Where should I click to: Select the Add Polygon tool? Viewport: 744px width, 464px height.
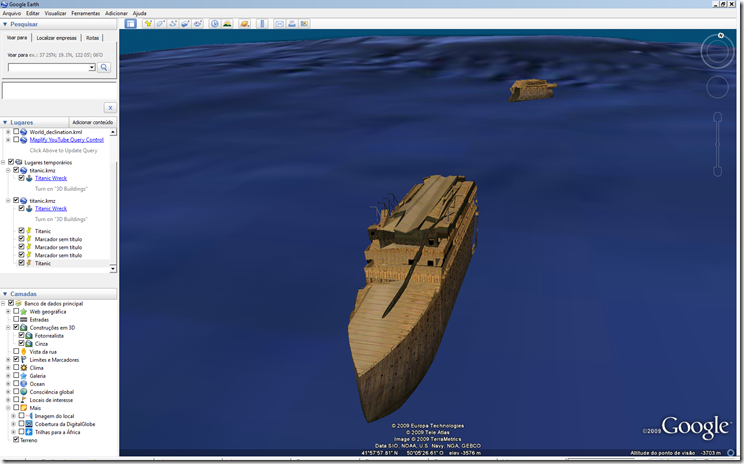coord(160,24)
